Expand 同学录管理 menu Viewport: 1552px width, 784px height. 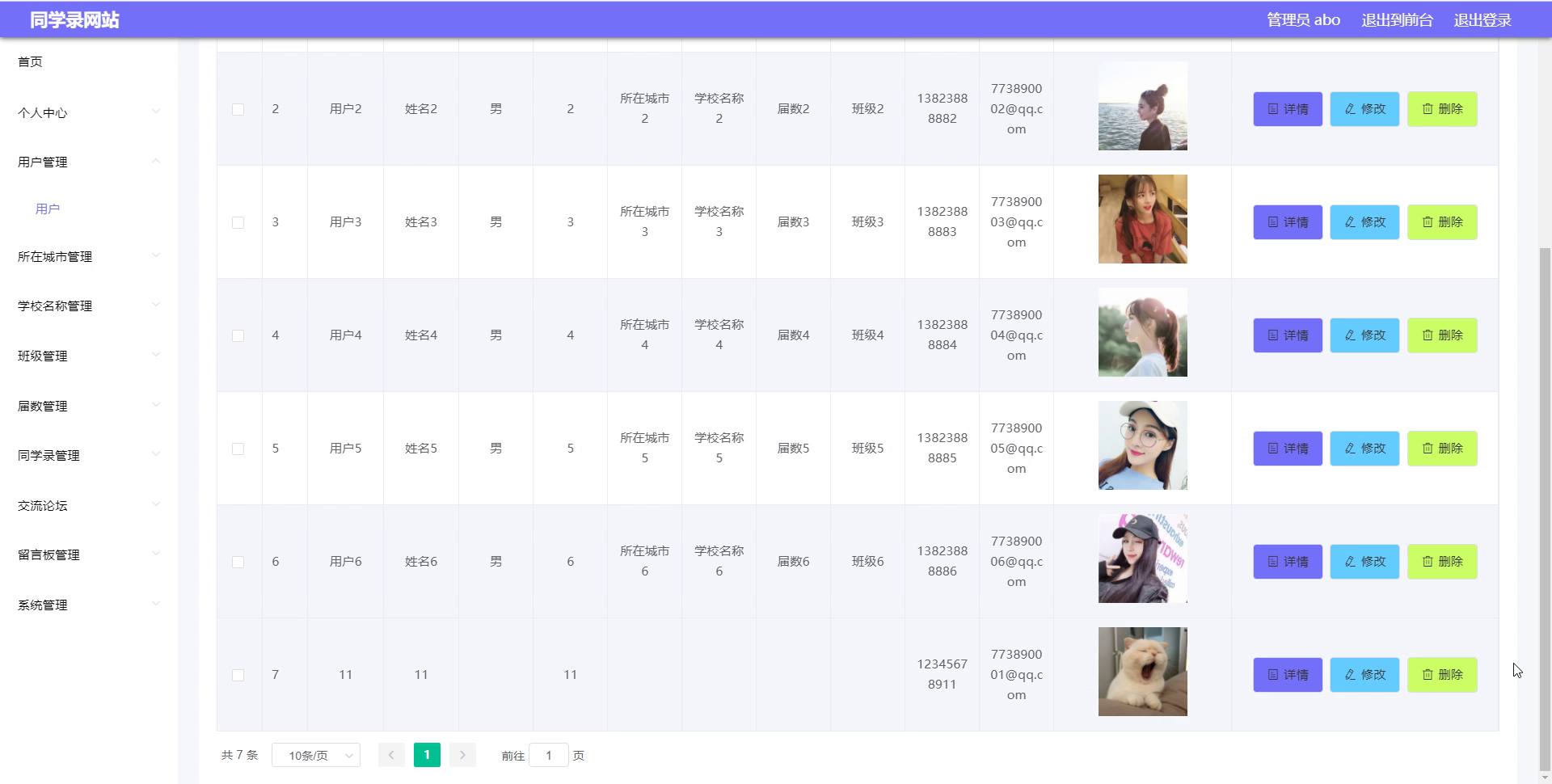pos(89,455)
